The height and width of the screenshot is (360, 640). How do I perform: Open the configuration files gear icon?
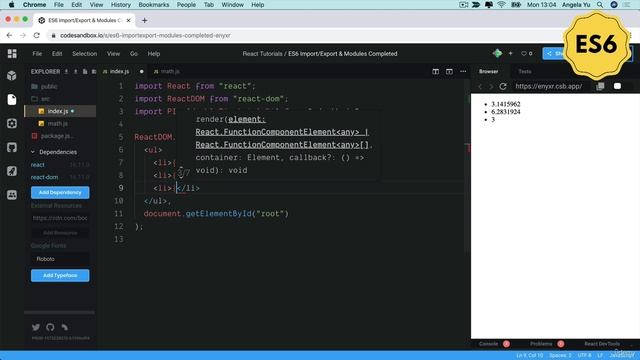click(x=12, y=123)
